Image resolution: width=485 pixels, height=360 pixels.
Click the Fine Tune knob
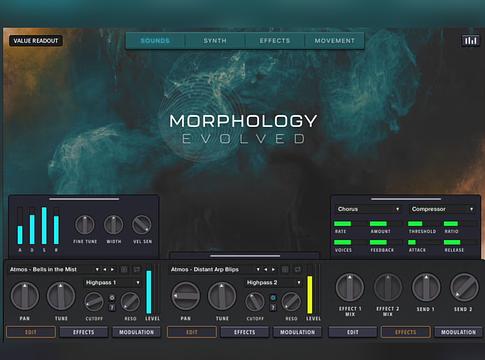[x=85, y=225]
